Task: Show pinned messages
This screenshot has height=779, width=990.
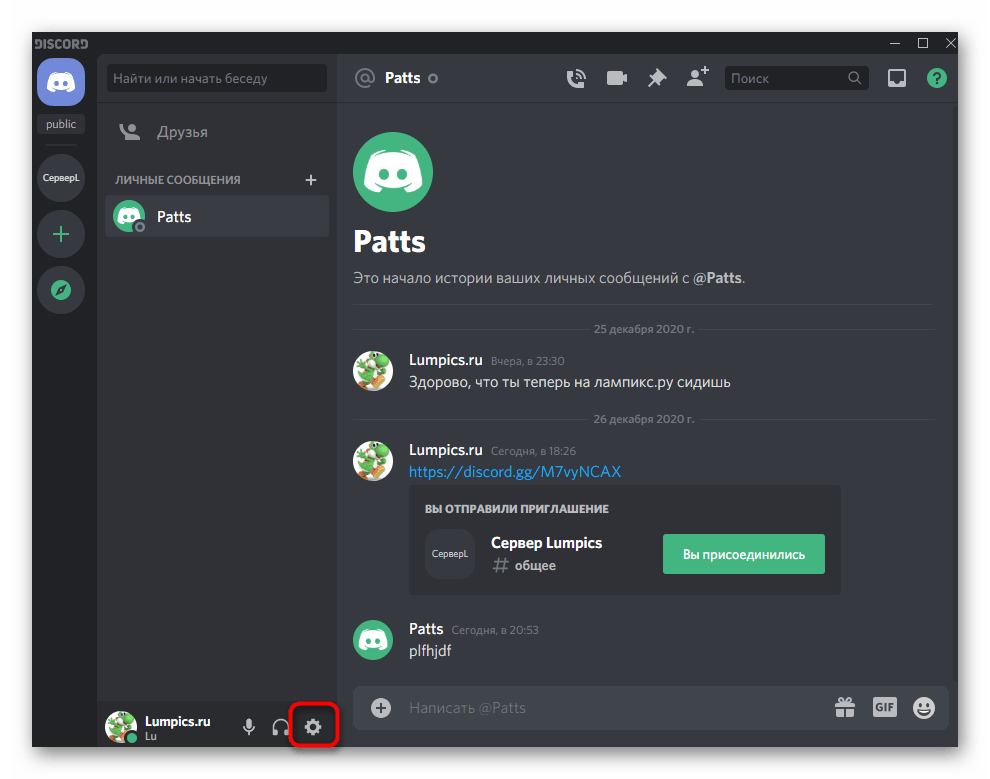Action: (x=656, y=78)
